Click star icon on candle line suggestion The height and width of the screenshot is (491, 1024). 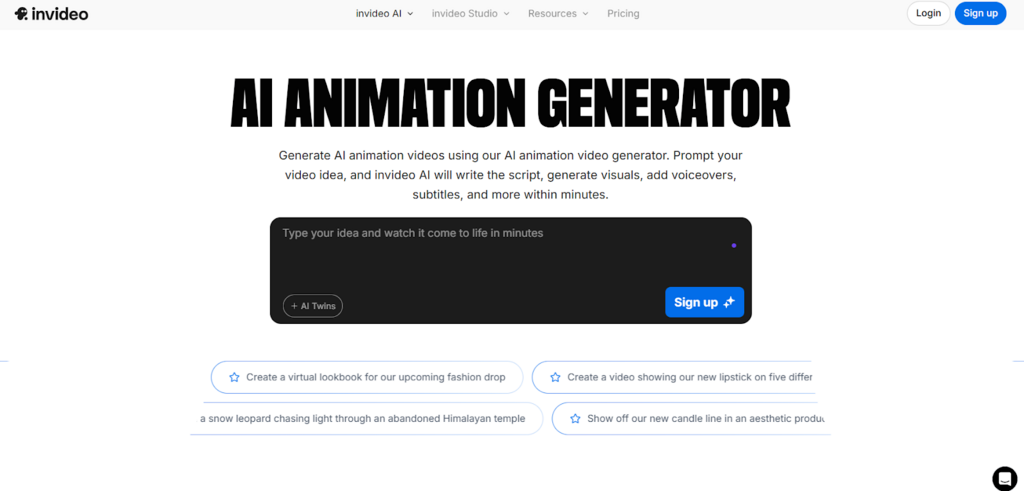click(575, 419)
